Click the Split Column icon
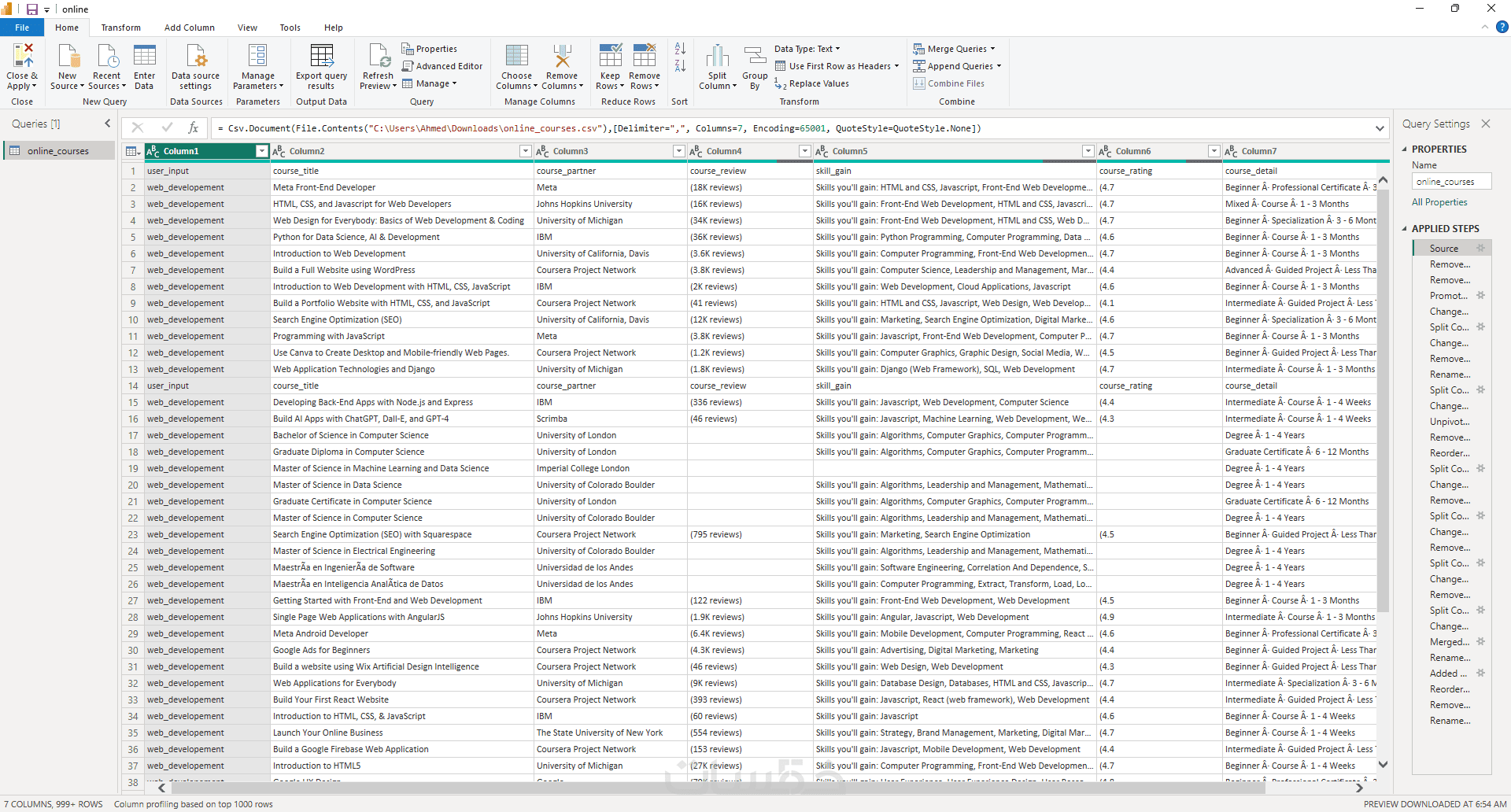This screenshot has height=812, width=1511. 717,57
